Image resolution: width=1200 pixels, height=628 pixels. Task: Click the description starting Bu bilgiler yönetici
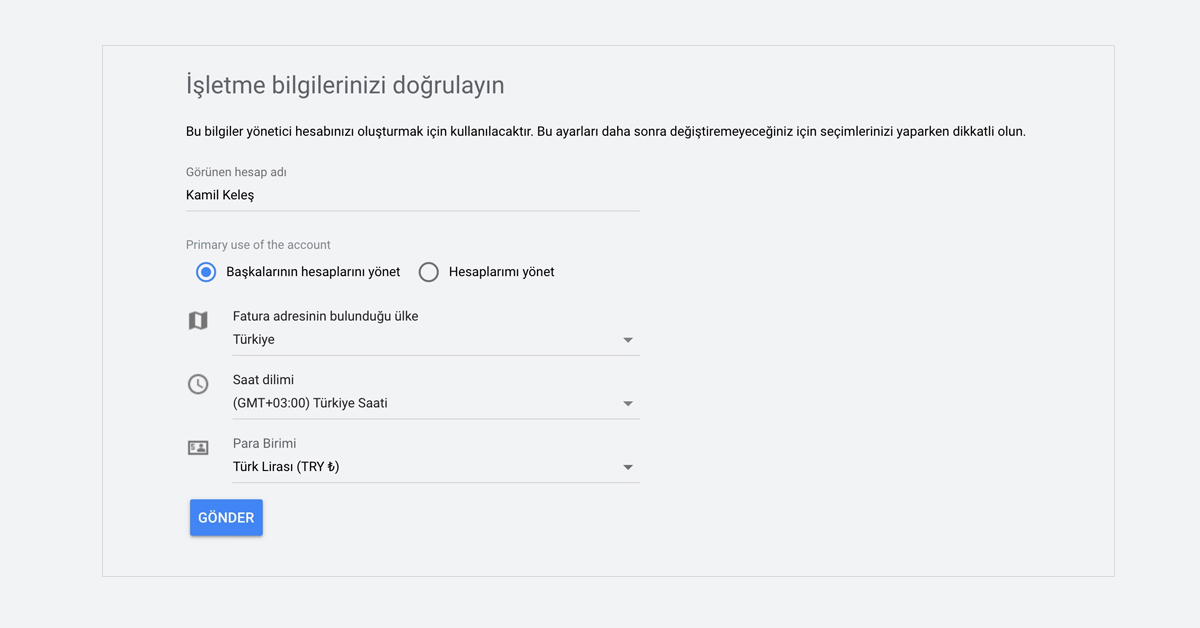pos(606,131)
